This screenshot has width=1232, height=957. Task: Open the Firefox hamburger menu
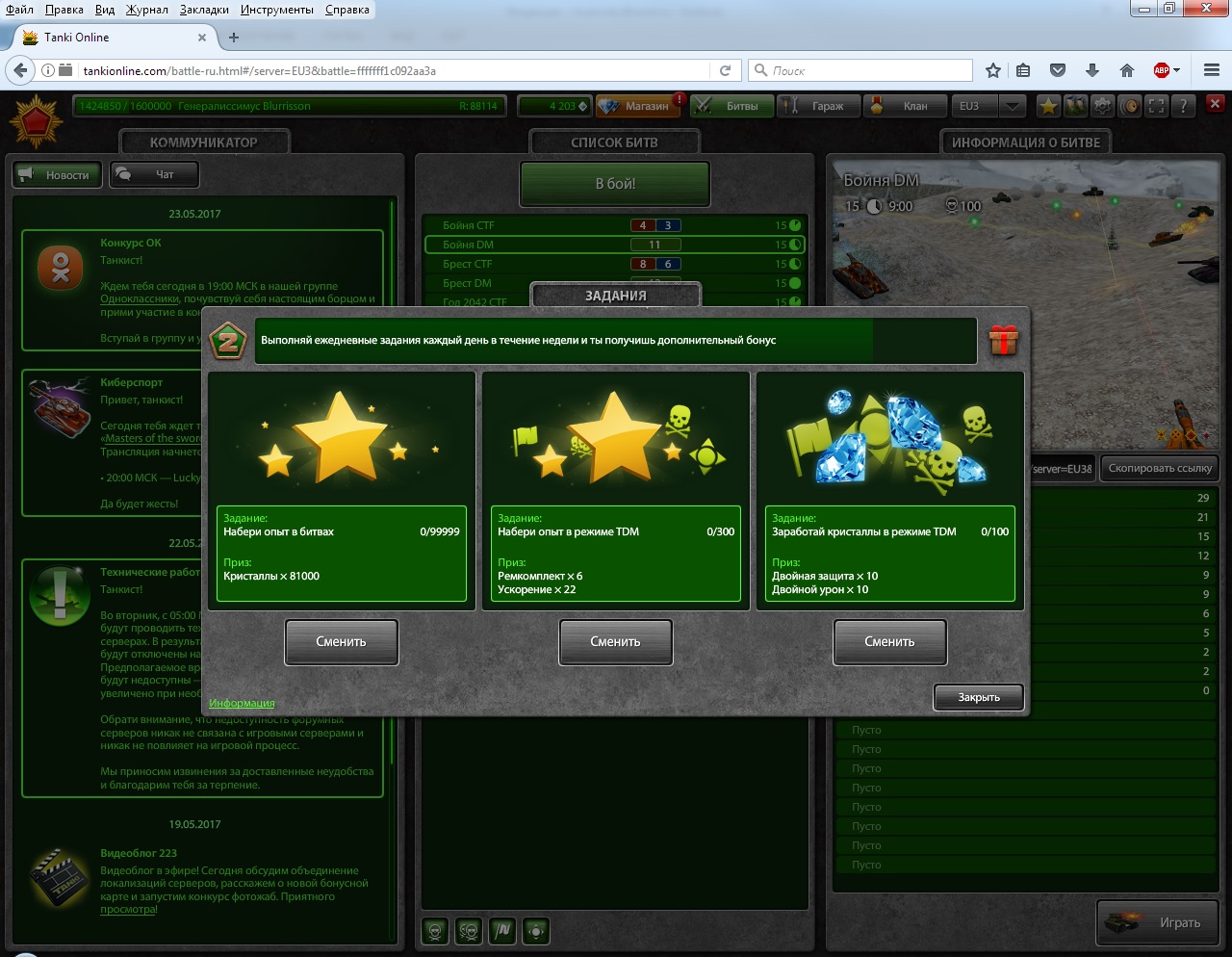1212,70
